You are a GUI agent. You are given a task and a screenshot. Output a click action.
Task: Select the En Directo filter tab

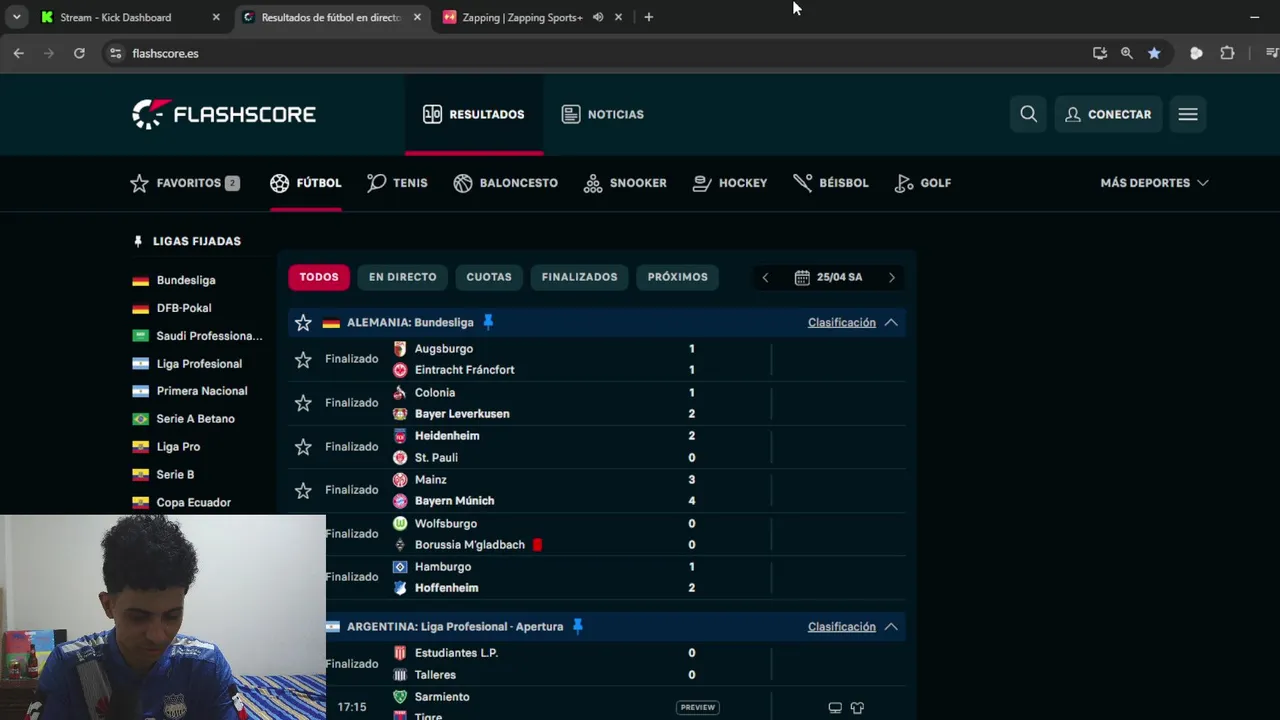pos(402,277)
